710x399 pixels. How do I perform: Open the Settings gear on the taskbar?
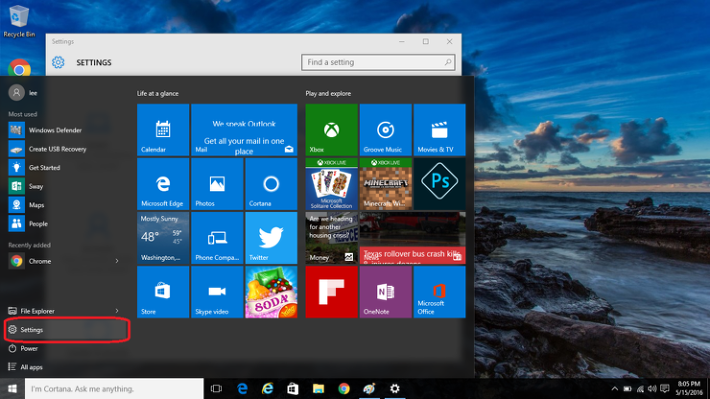[395, 389]
